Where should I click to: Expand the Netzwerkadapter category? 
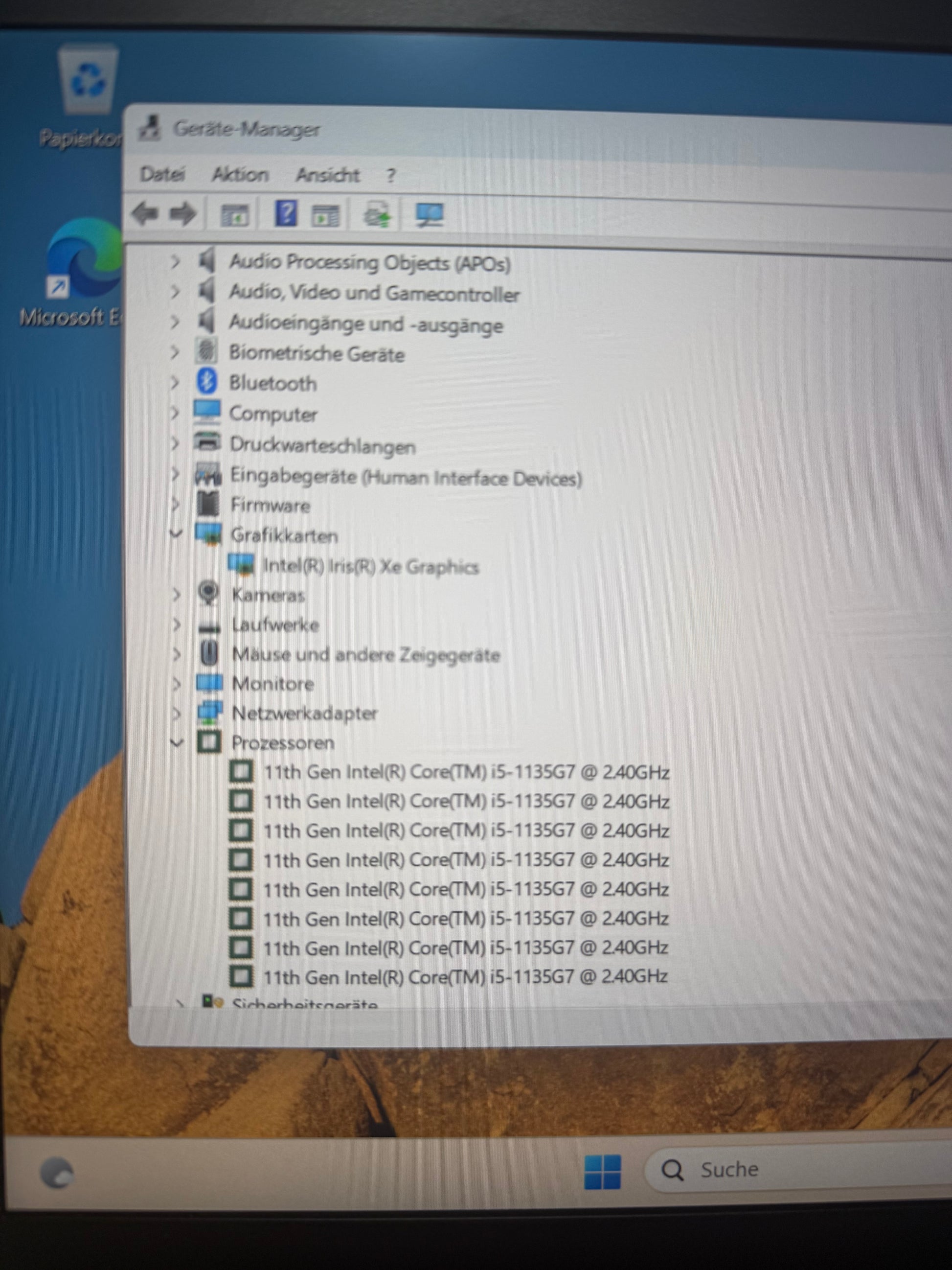pyautogui.click(x=177, y=713)
